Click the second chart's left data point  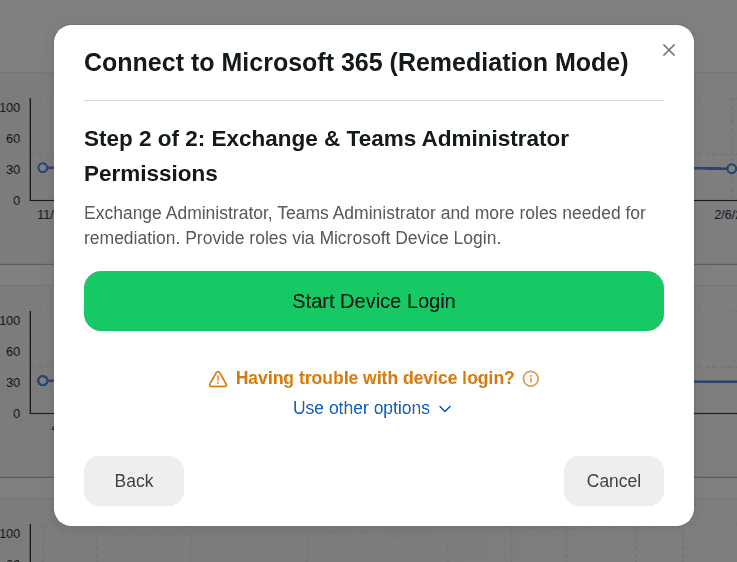(43, 381)
